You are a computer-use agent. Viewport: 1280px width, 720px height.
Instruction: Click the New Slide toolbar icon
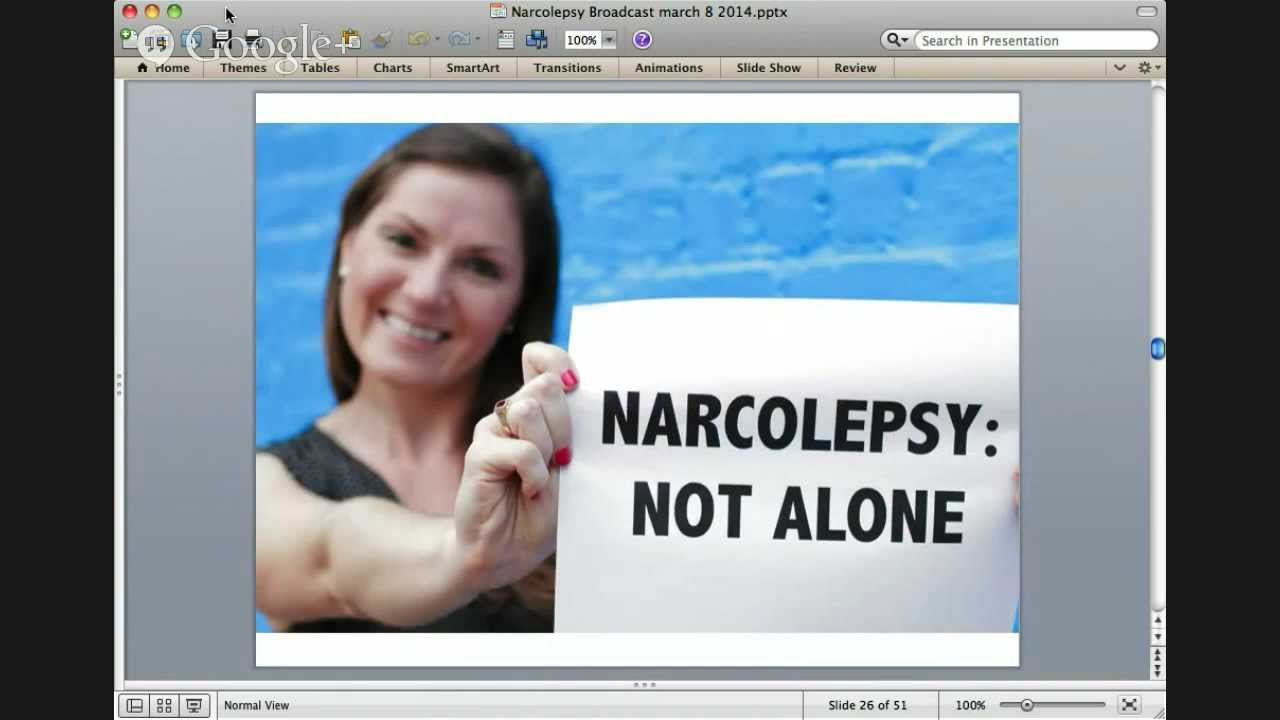[128, 38]
